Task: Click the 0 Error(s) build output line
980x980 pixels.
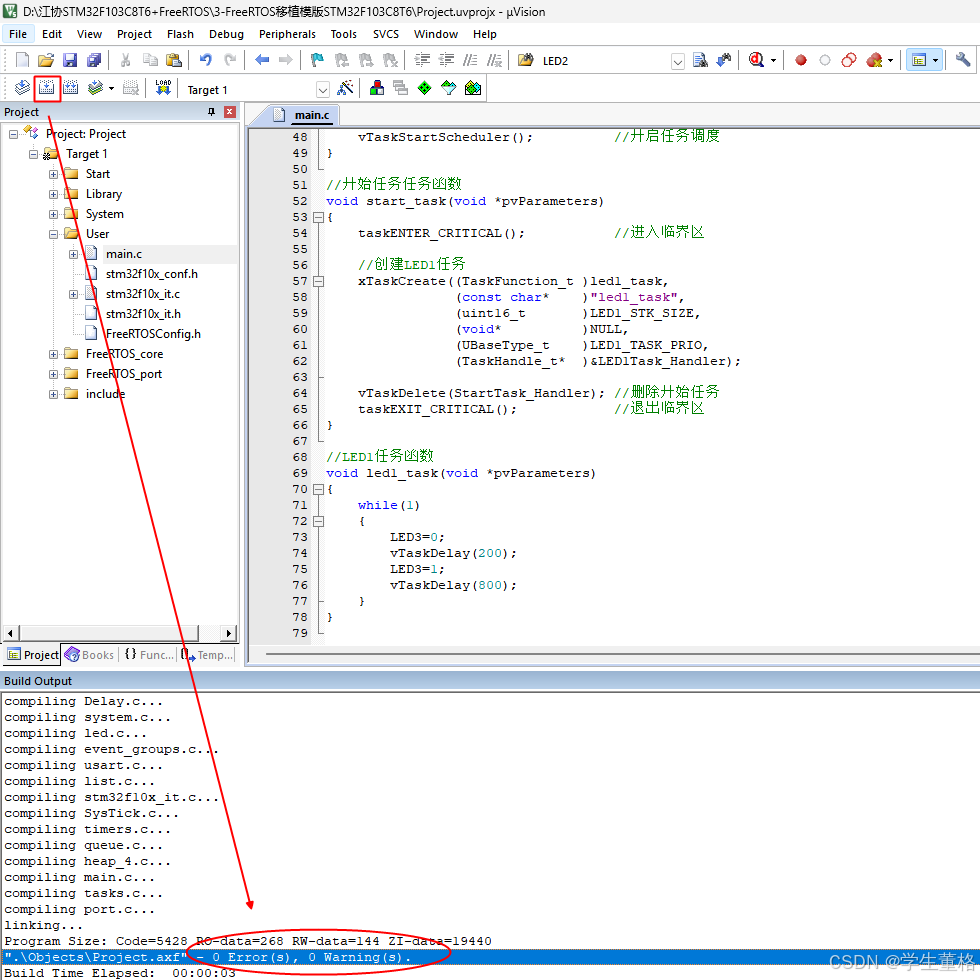Action: (x=490, y=957)
